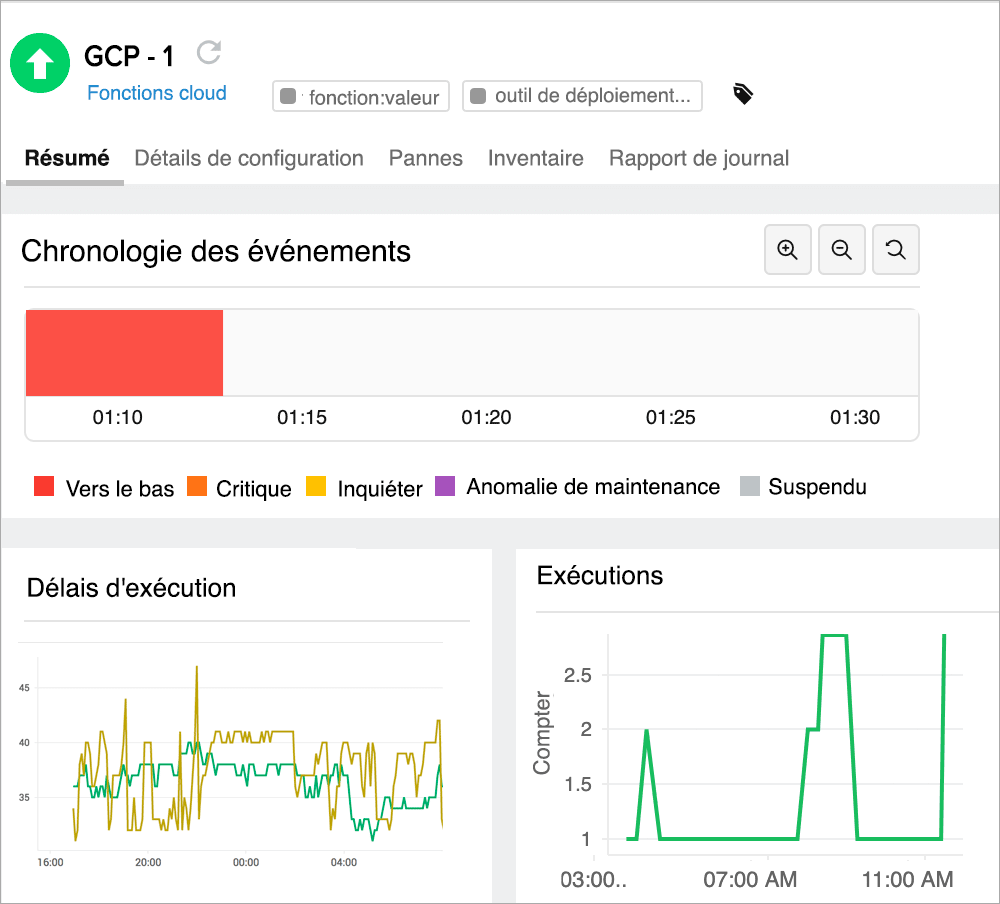Open the tags icon beside the filter chips

click(x=742, y=94)
